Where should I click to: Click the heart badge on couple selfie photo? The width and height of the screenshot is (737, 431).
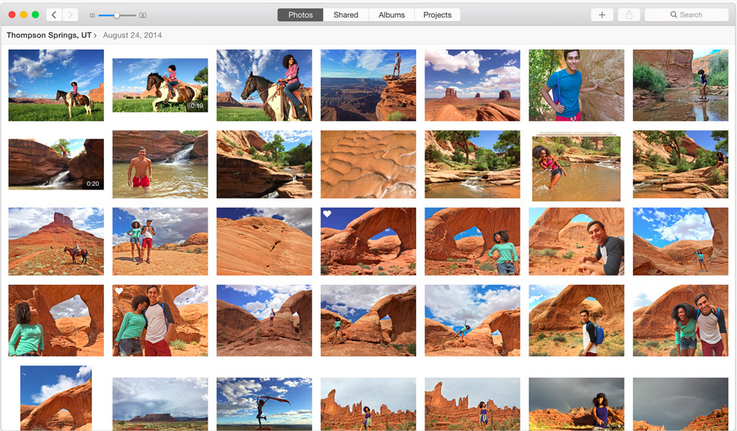click(119, 291)
